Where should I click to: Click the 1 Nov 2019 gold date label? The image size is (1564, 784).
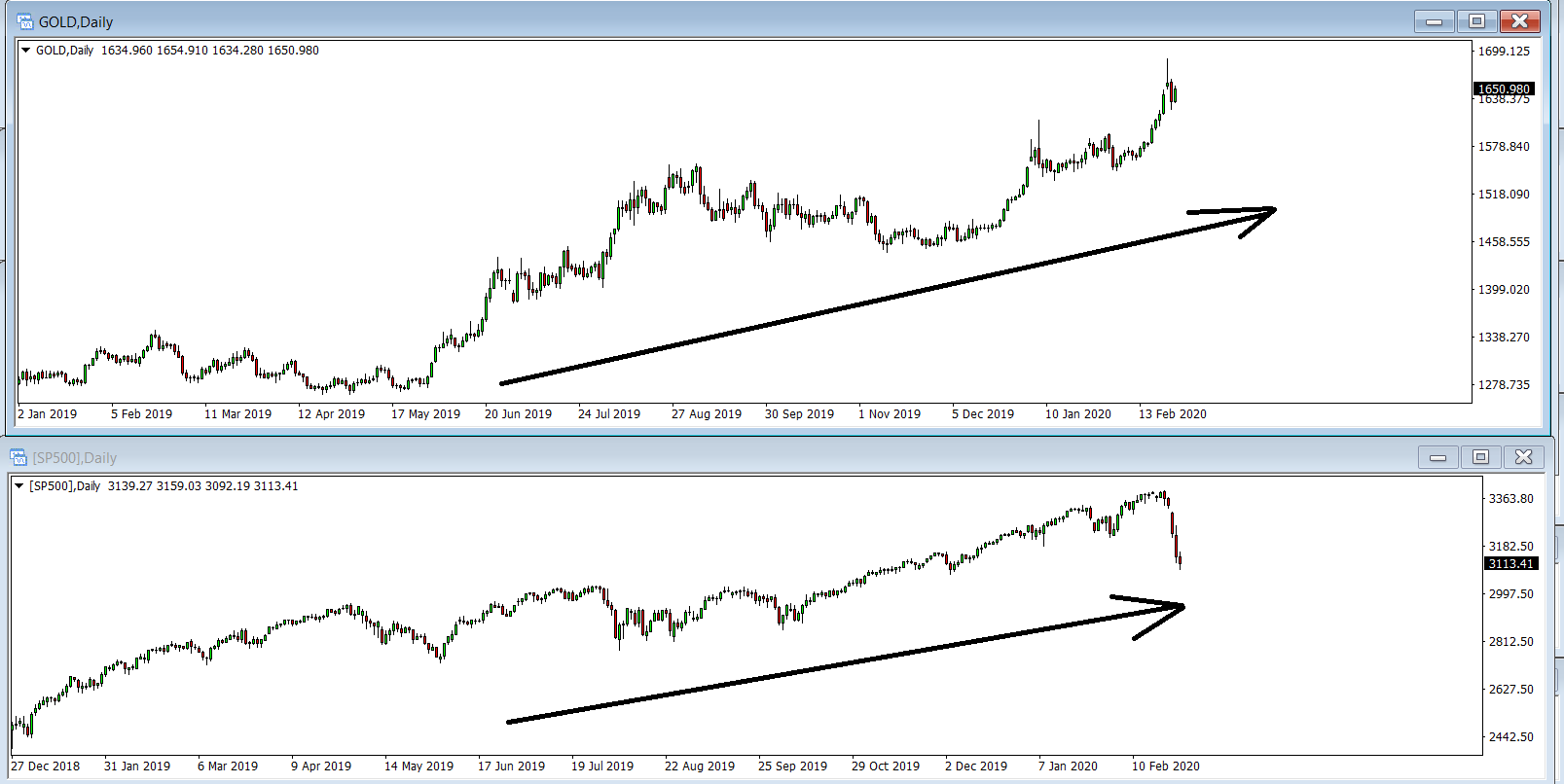[x=890, y=414]
